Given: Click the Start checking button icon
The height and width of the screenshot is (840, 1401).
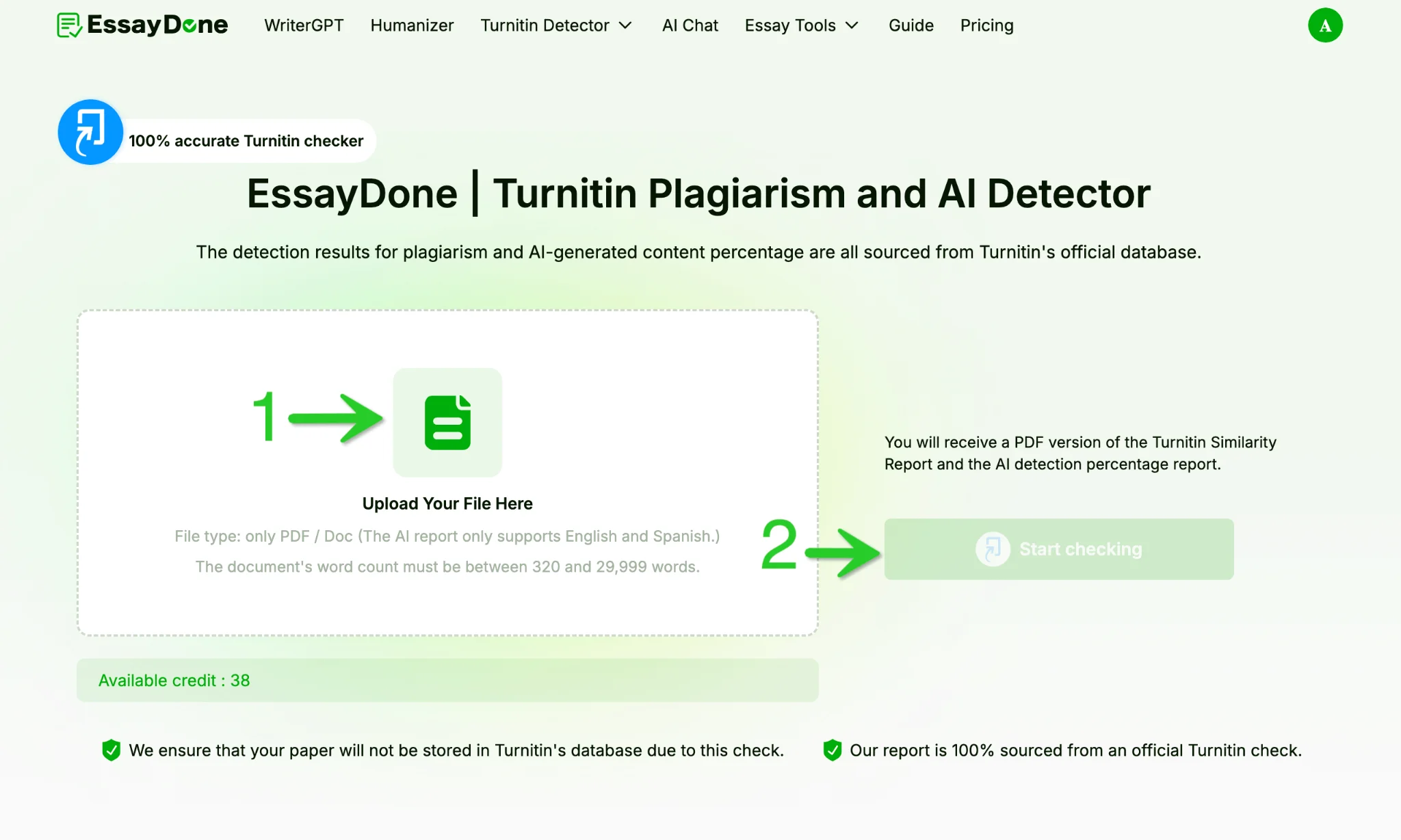Looking at the screenshot, I should pyautogui.click(x=992, y=548).
